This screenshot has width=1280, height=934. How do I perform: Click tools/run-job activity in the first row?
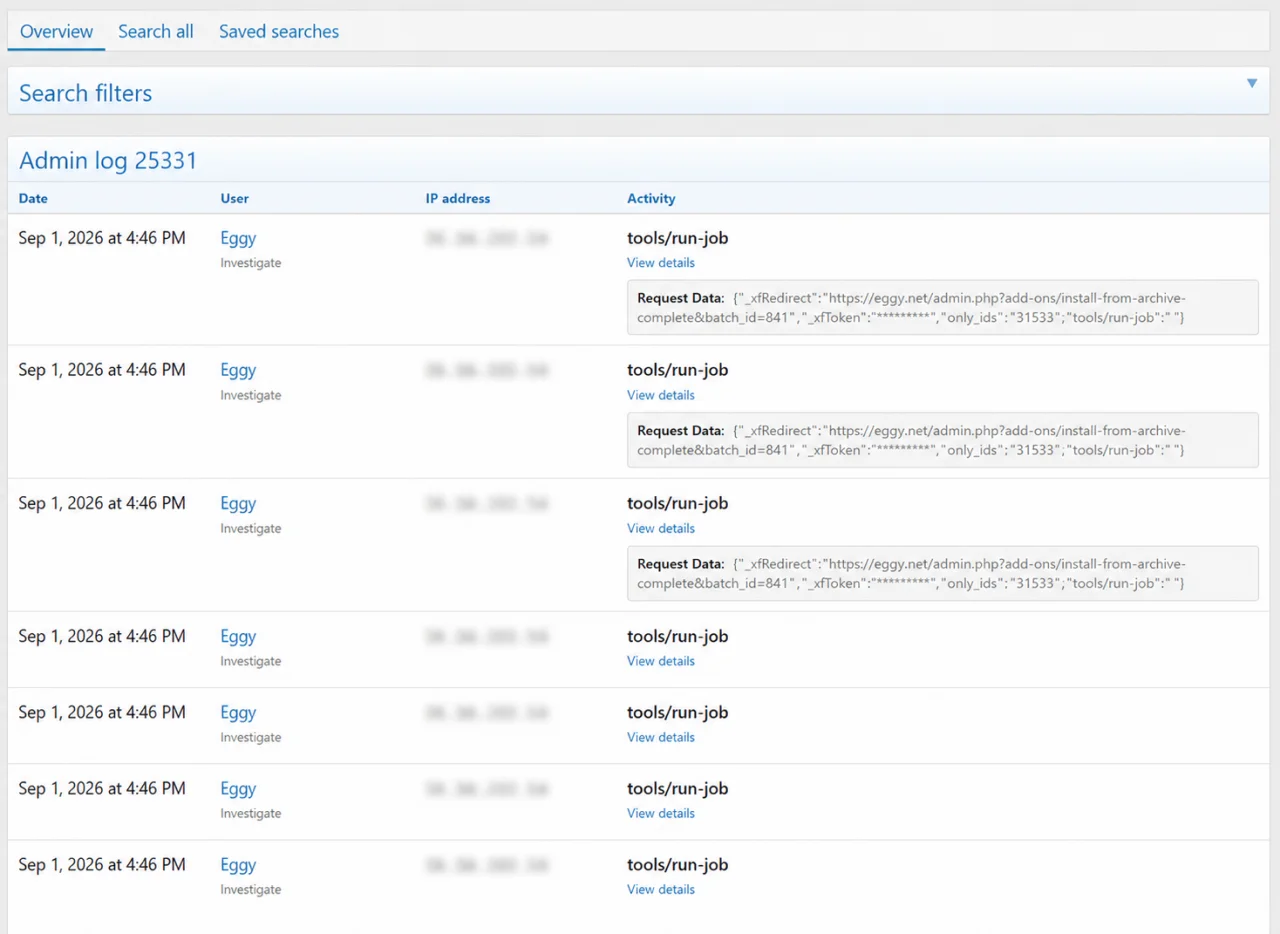677,238
